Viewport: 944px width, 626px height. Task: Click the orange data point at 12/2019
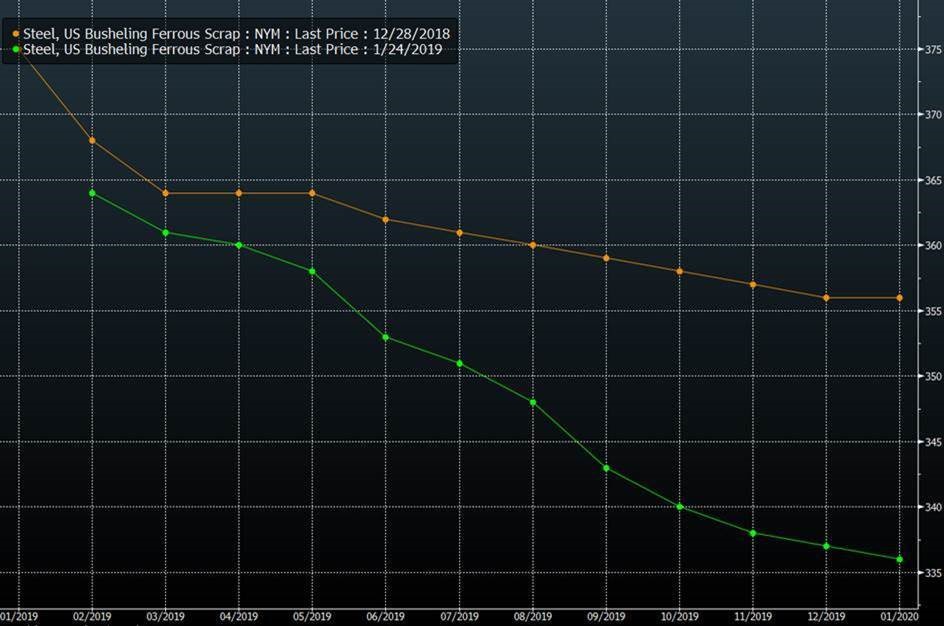(x=826, y=298)
